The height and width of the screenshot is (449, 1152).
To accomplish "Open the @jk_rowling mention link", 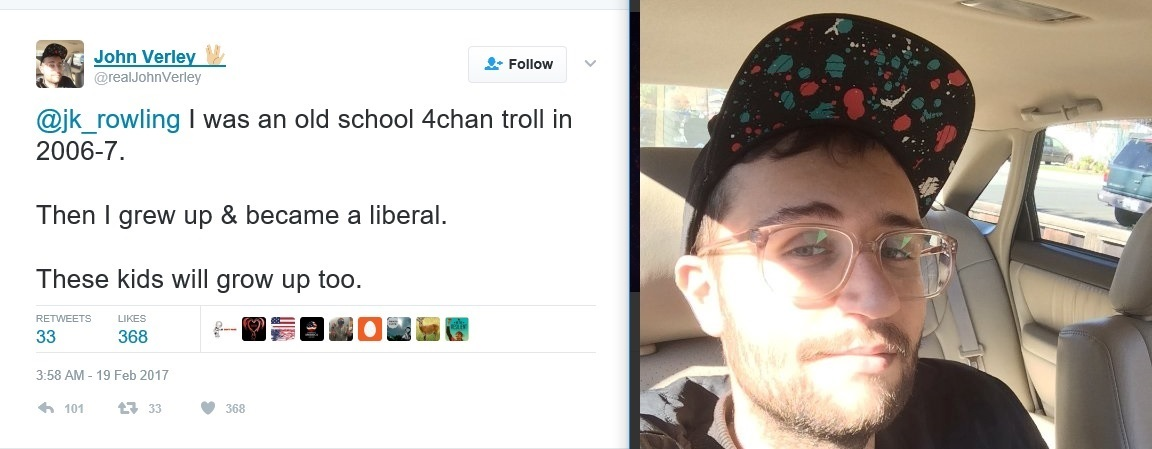I will click(108, 119).
